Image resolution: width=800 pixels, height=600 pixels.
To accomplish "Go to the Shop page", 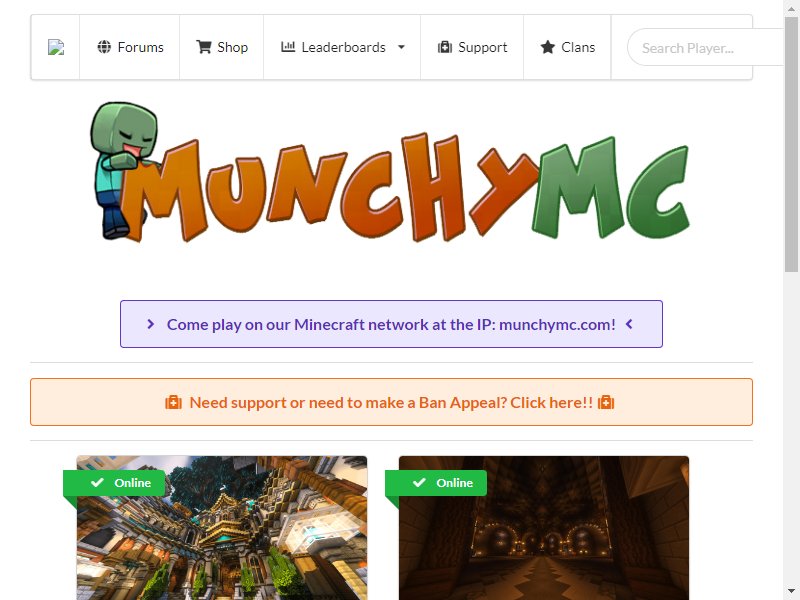I will pyautogui.click(x=221, y=47).
